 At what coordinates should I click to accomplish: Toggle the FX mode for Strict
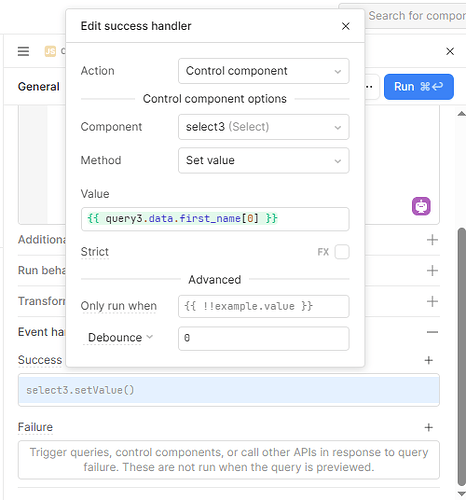click(x=323, y=252)
